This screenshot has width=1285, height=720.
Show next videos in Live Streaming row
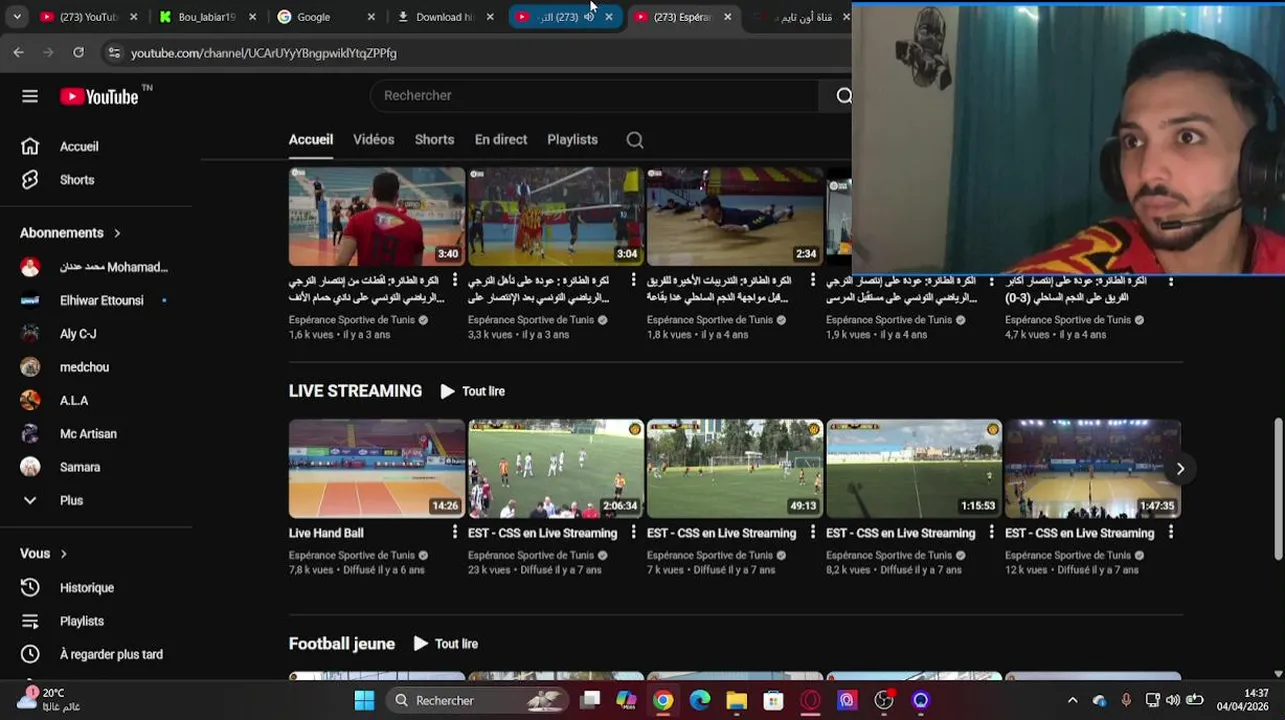pyautogui.click(x=1180, y=468)
